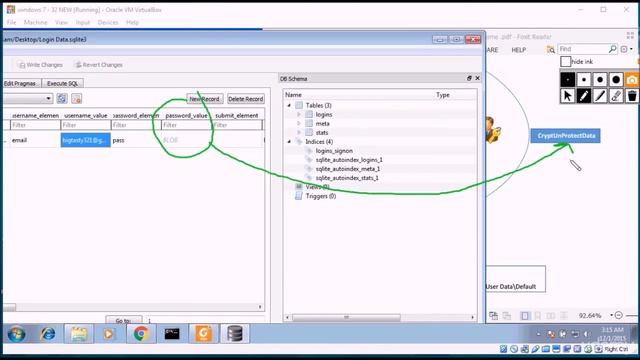This screenshot has height=360, width=640.
Task: Click the Foxit advanced search icon
Action: tap(551, 50)
